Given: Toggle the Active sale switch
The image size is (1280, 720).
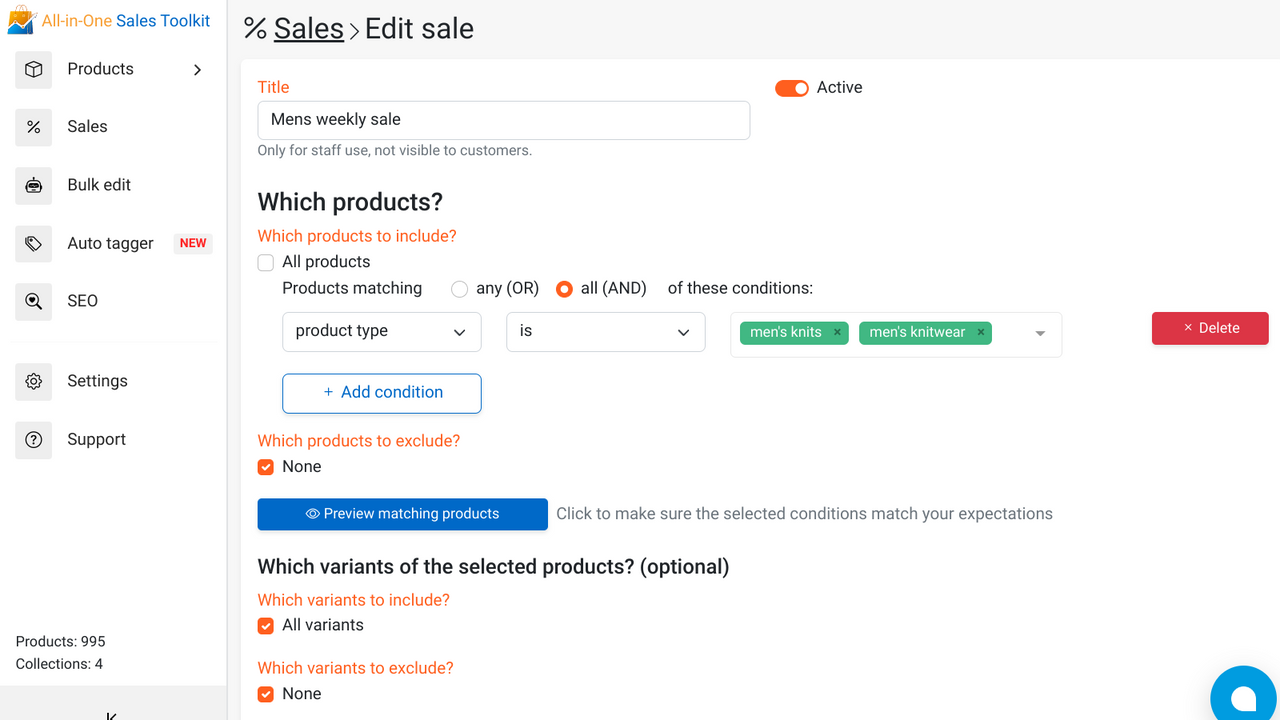Looking at the screenshot, I should (x=792, y=88).
